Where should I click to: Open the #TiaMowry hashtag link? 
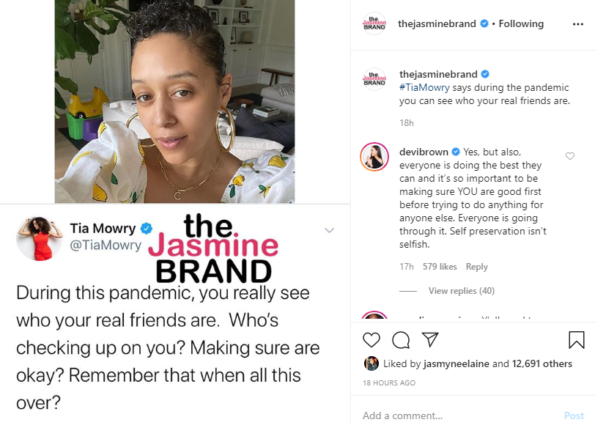pos(424,87)
